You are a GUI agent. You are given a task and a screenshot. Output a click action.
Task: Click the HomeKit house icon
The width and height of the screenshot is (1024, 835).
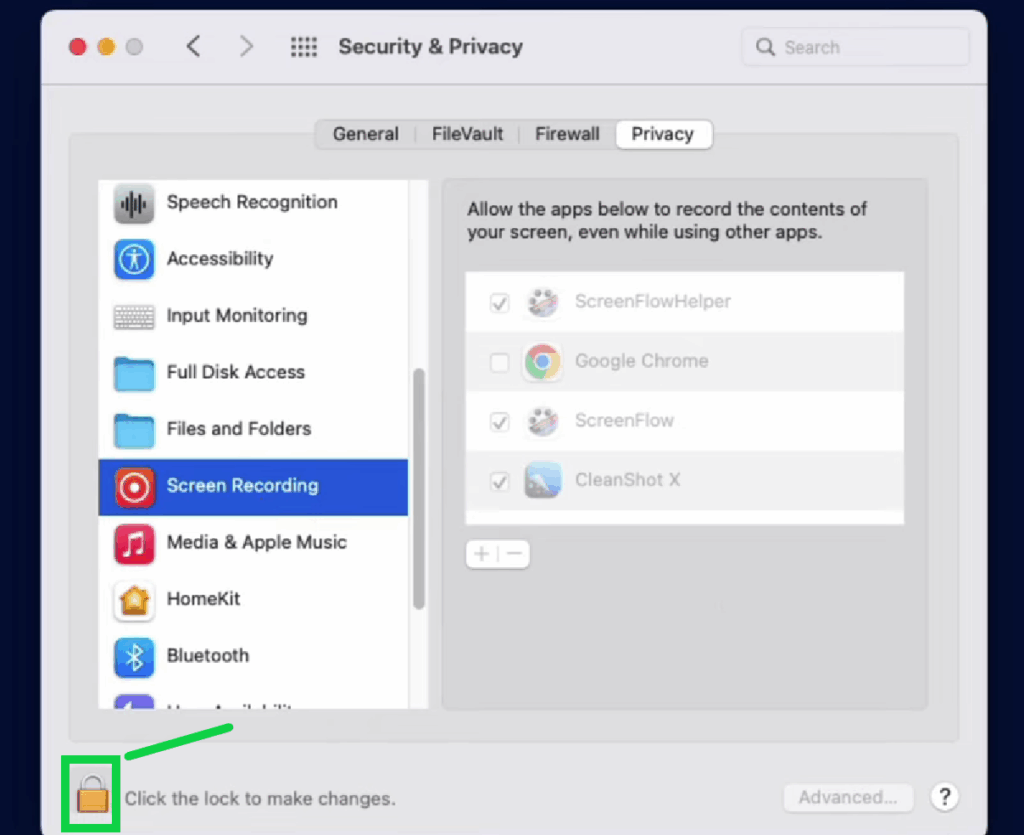tap(133, 599)
